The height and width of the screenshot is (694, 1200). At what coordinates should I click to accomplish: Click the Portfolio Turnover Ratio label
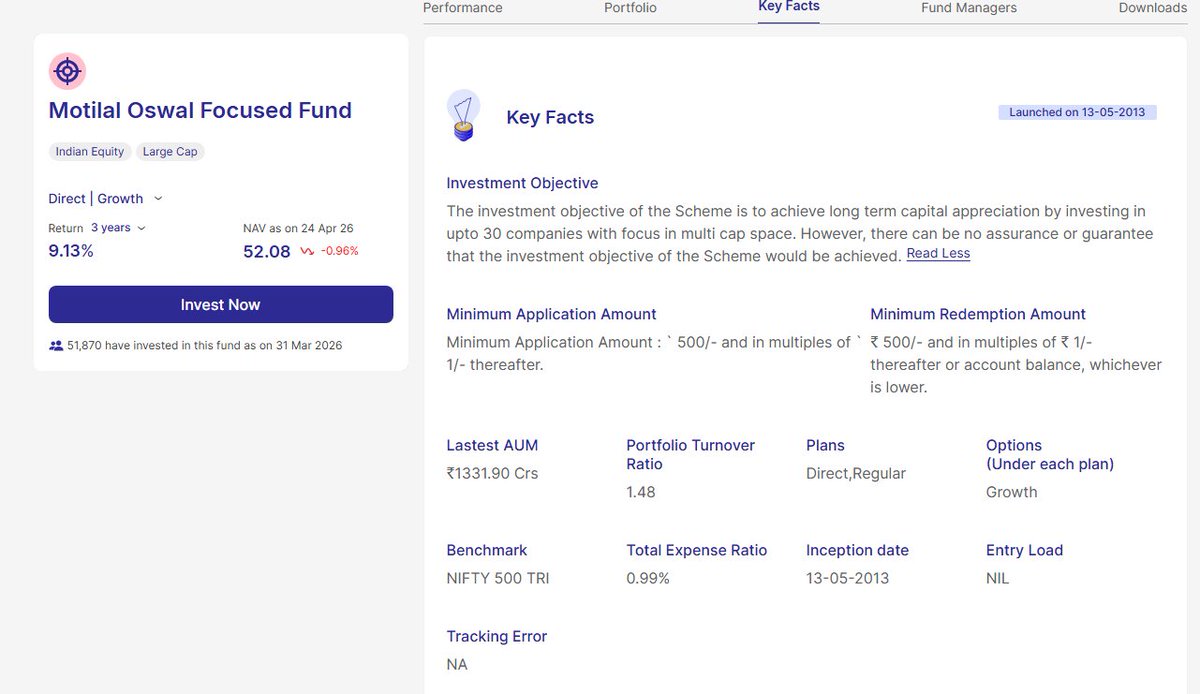coord(691,454)
